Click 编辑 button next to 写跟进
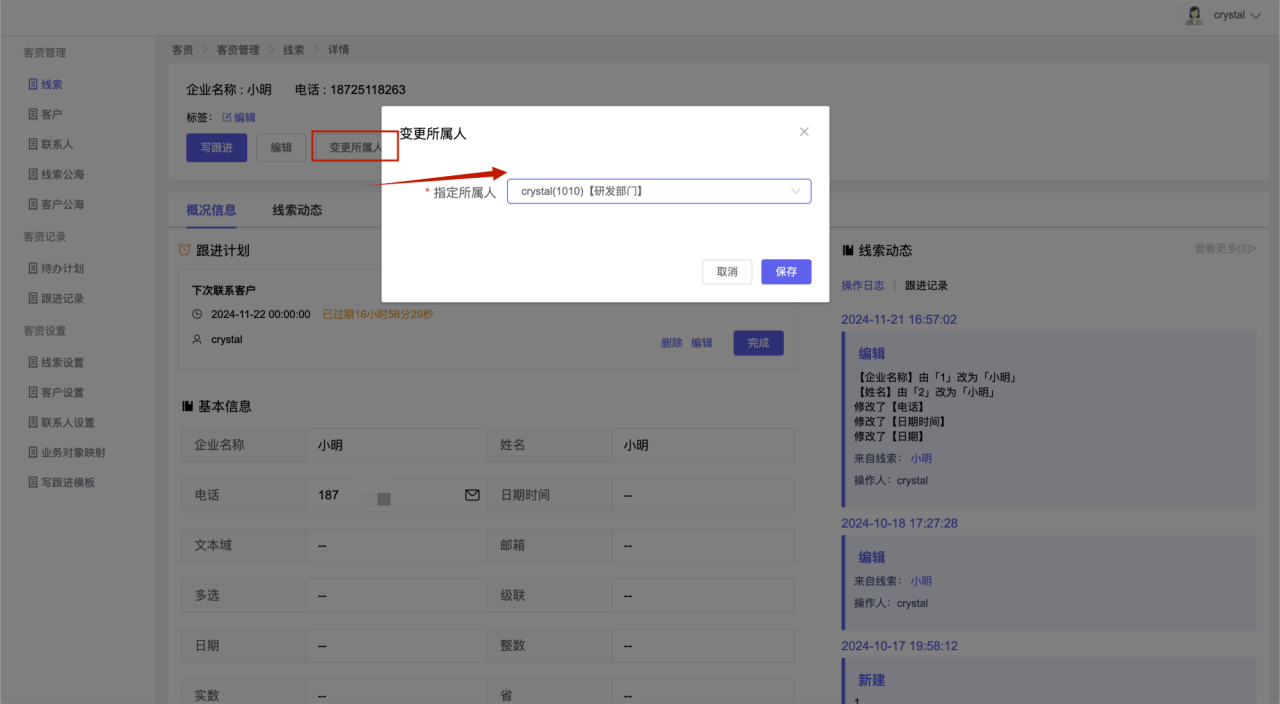Image resolution: width=1280 pixels, height=704 pixels. tap(281, 147)
